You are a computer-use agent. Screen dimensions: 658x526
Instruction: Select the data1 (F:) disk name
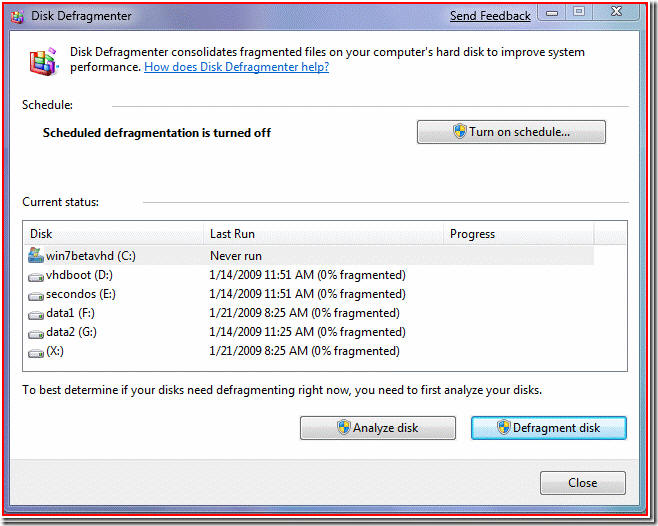click(x=70, y=313)
